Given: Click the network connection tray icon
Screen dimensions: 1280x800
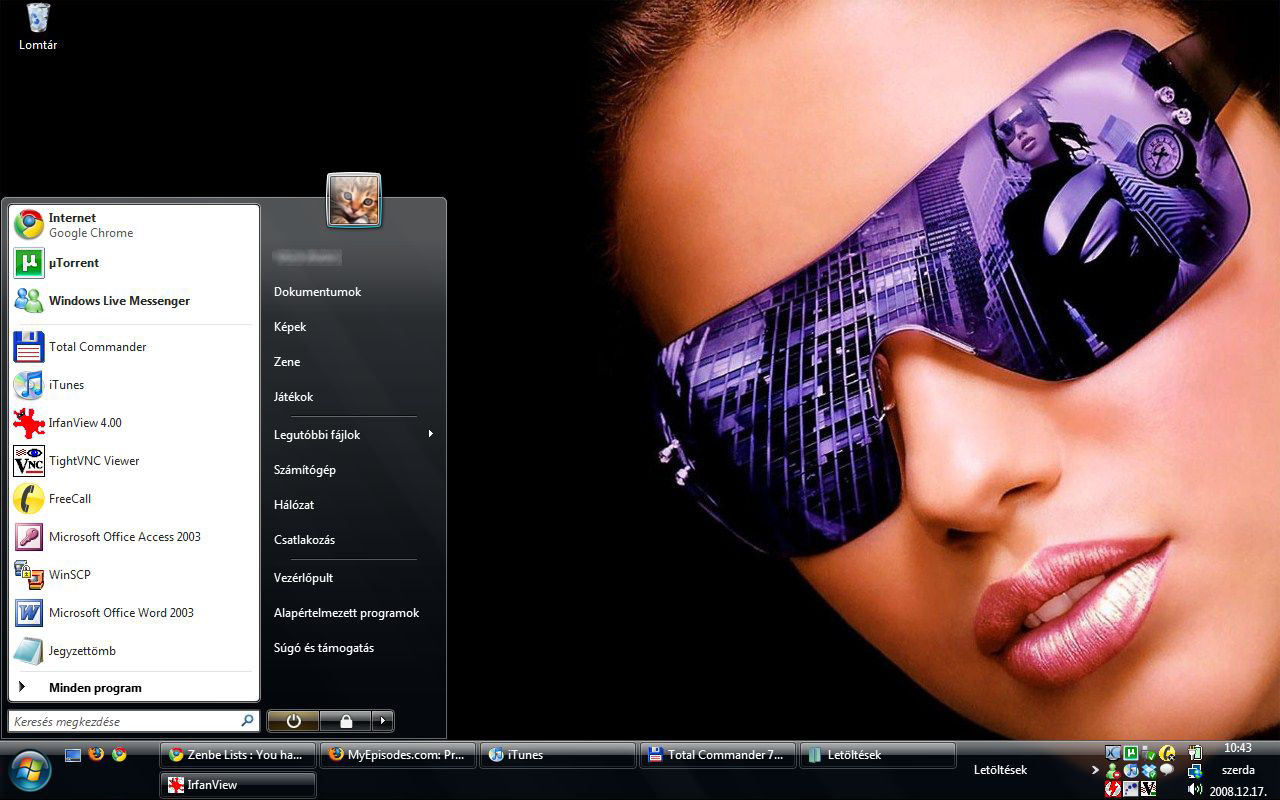Looking at the screenshot, I should (1195, 771).
